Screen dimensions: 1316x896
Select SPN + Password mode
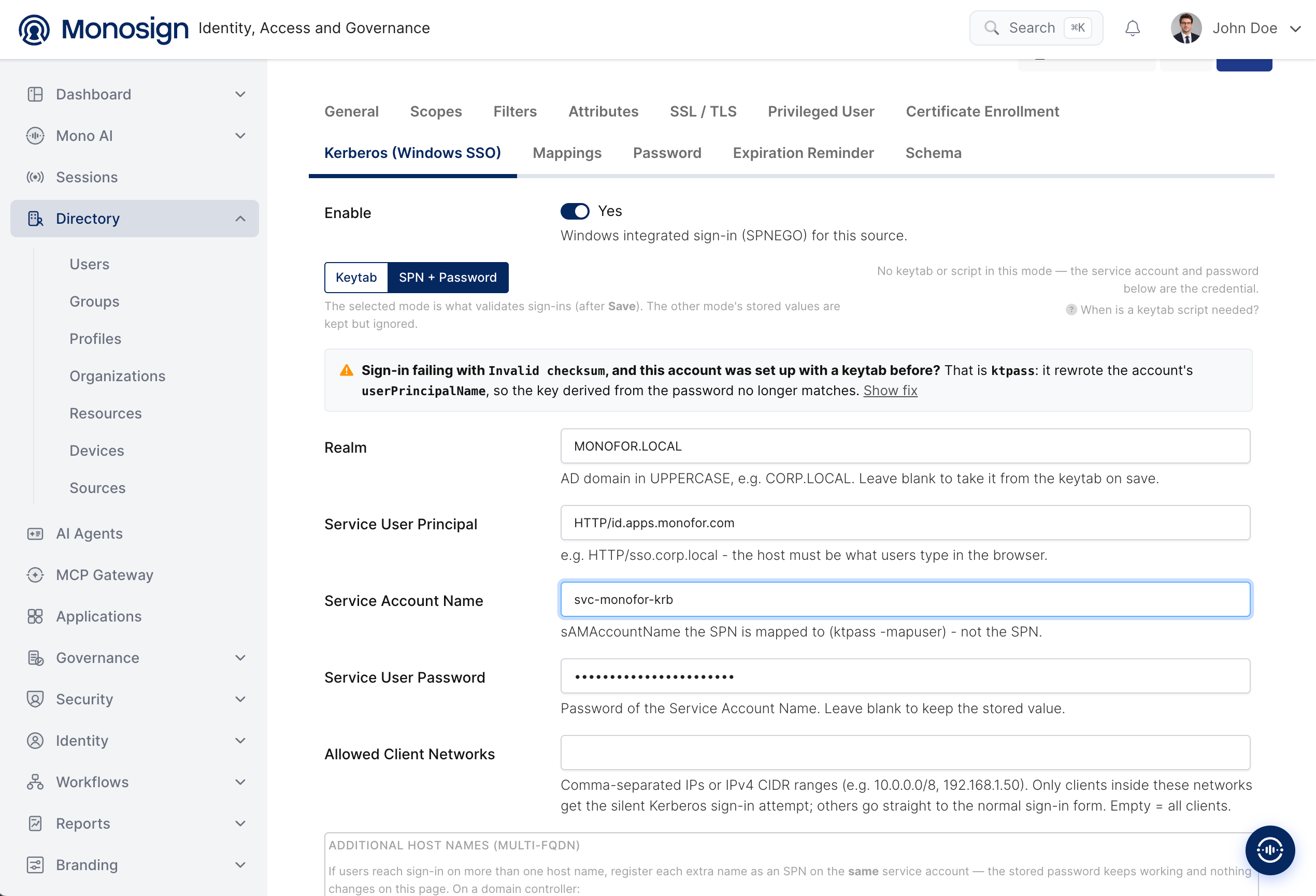[x=448, y=278]
